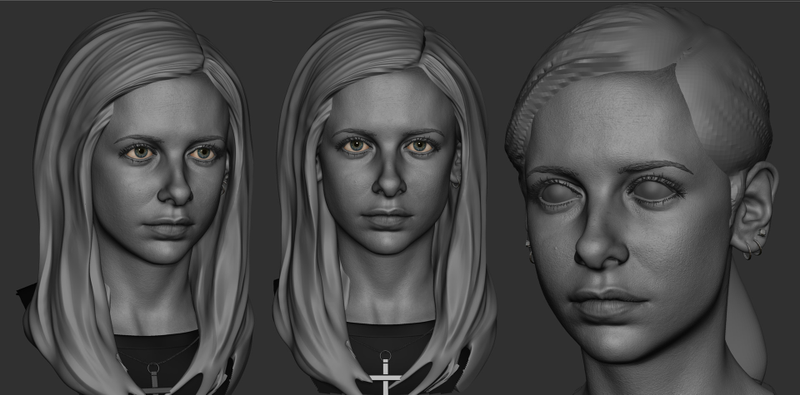Click the close-up model's blank left eye socket
This screenshot has height=395, width=800.
558,195
